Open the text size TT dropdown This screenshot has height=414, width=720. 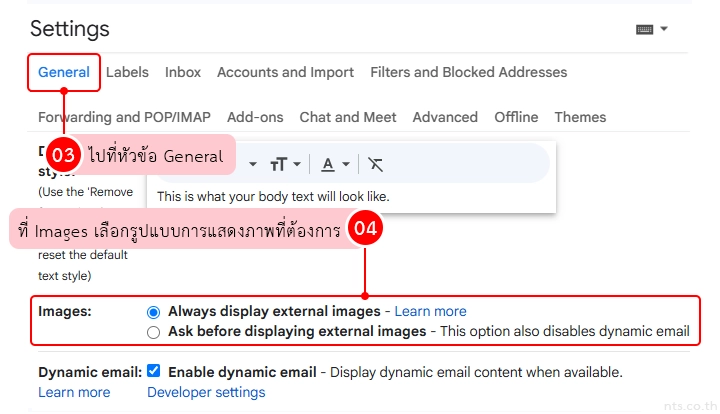285,164
